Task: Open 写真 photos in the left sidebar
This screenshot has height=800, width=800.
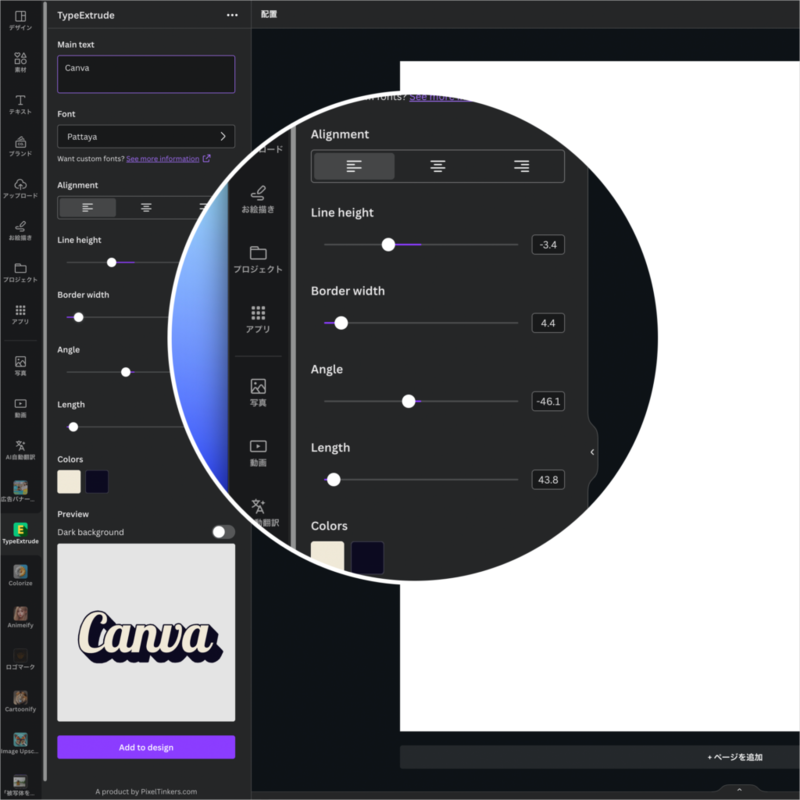Action: (x=20, y=366)
